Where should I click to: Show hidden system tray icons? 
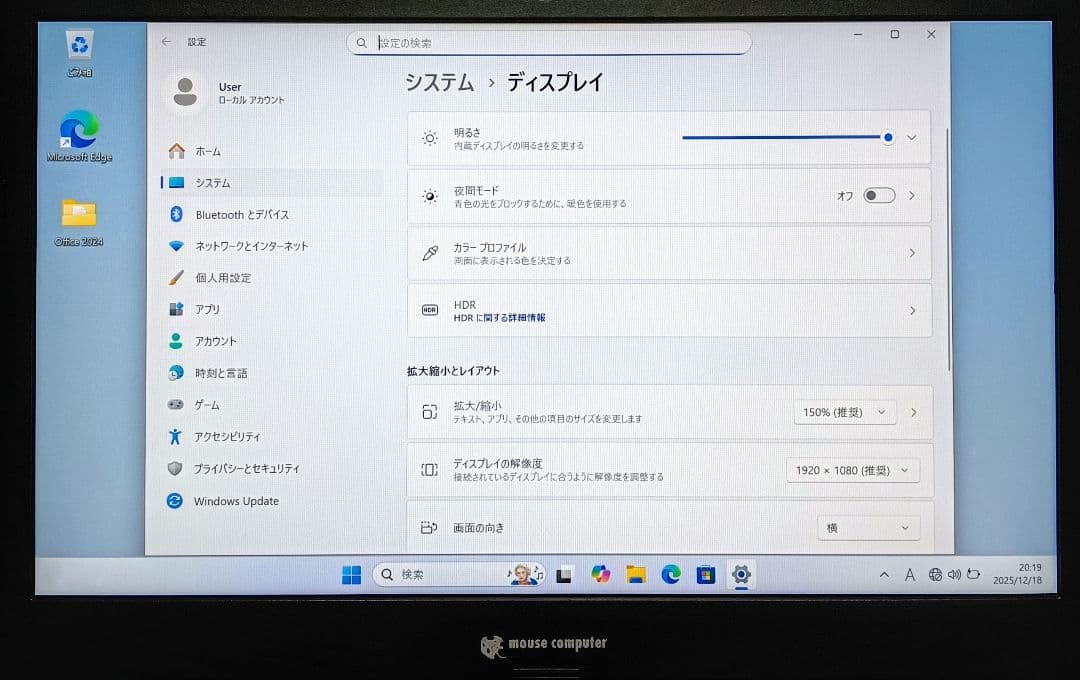pos(884,575)
